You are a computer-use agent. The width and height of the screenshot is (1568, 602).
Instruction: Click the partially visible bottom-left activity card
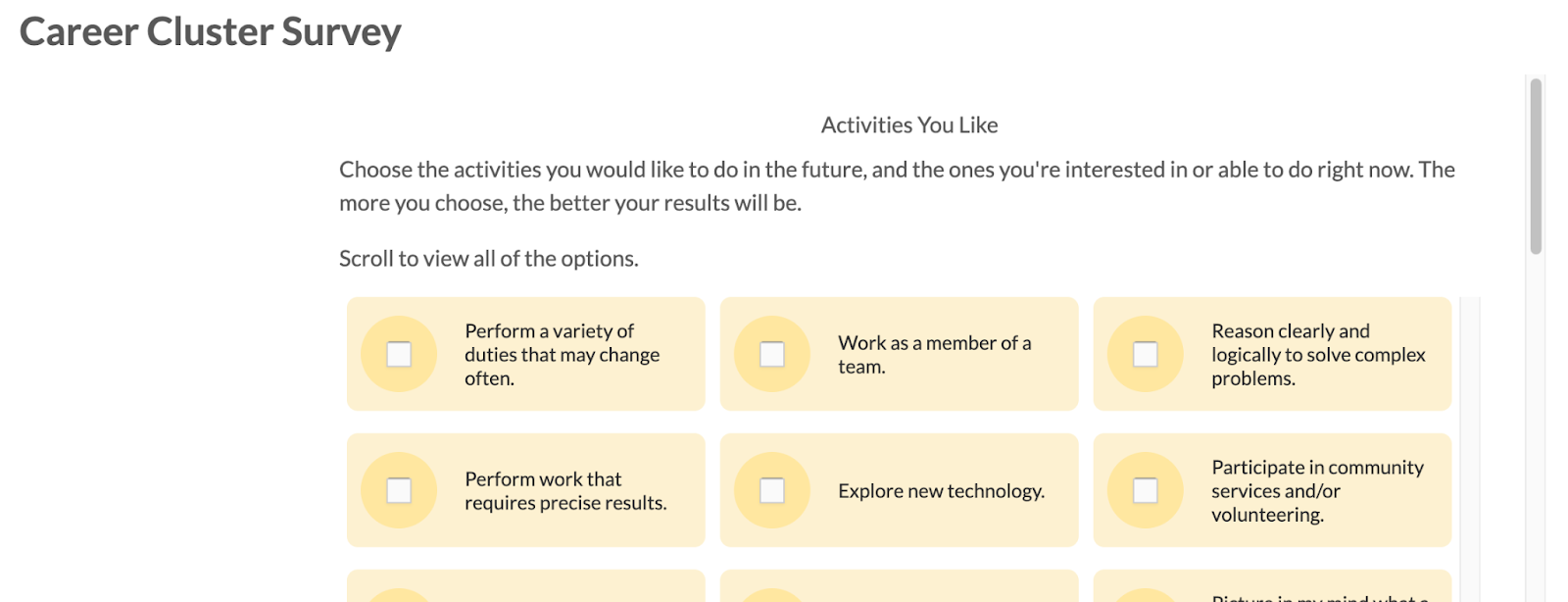click(525, 588)
